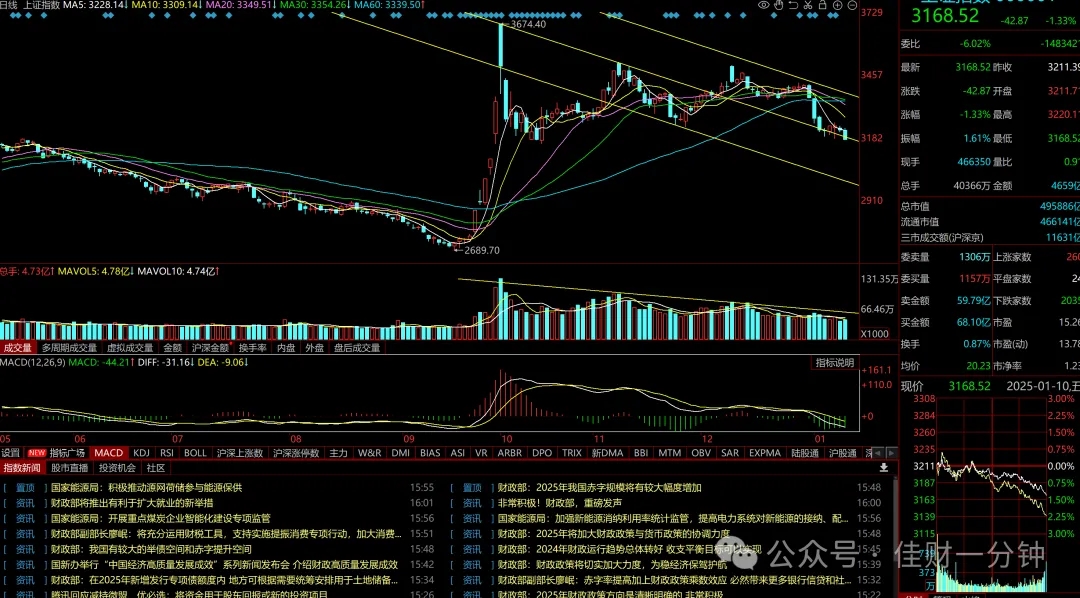Switch to 沪深金额 tab
This screenshot has height=598, width=1080.
tap(210, 348)
